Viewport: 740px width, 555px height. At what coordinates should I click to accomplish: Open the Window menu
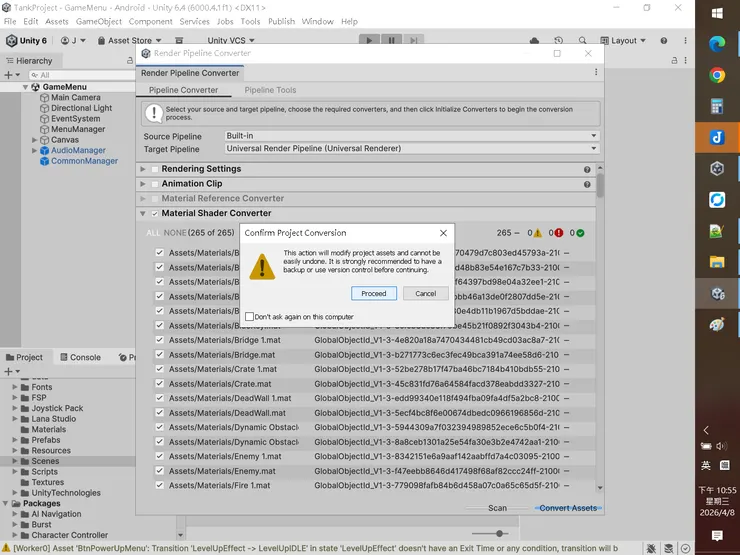318,22
